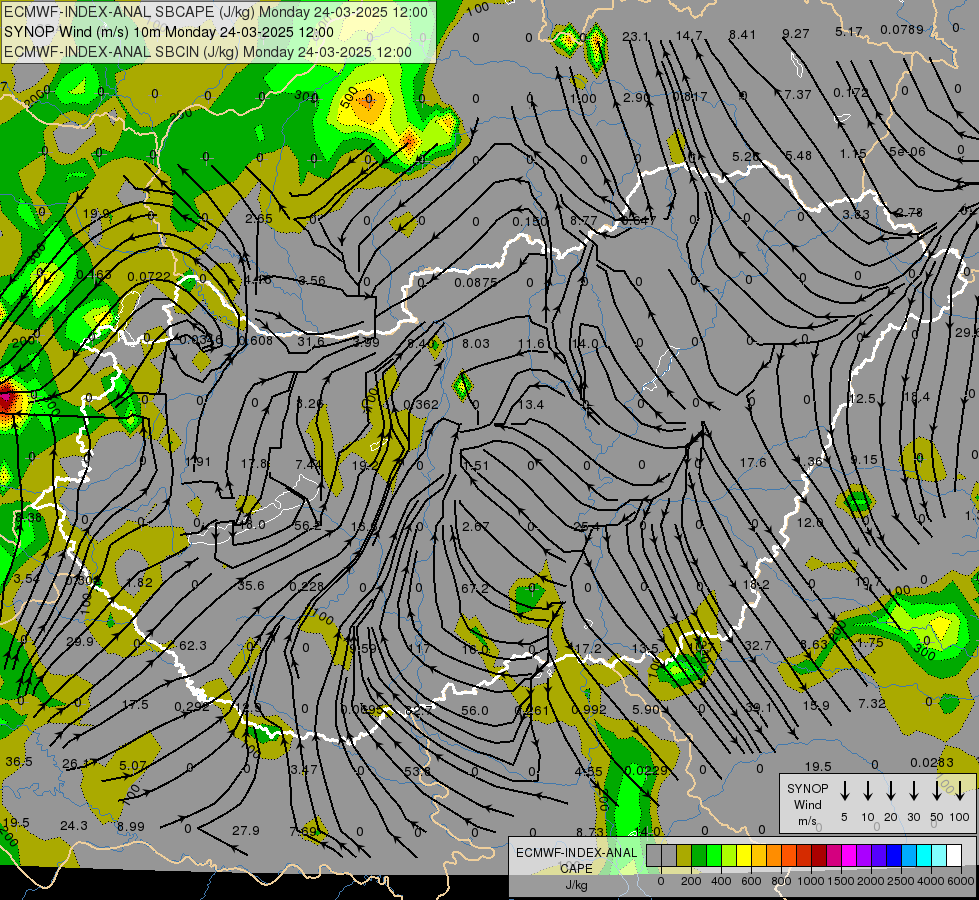Click the 5e-06 value on the map

(x=907, y=151)
